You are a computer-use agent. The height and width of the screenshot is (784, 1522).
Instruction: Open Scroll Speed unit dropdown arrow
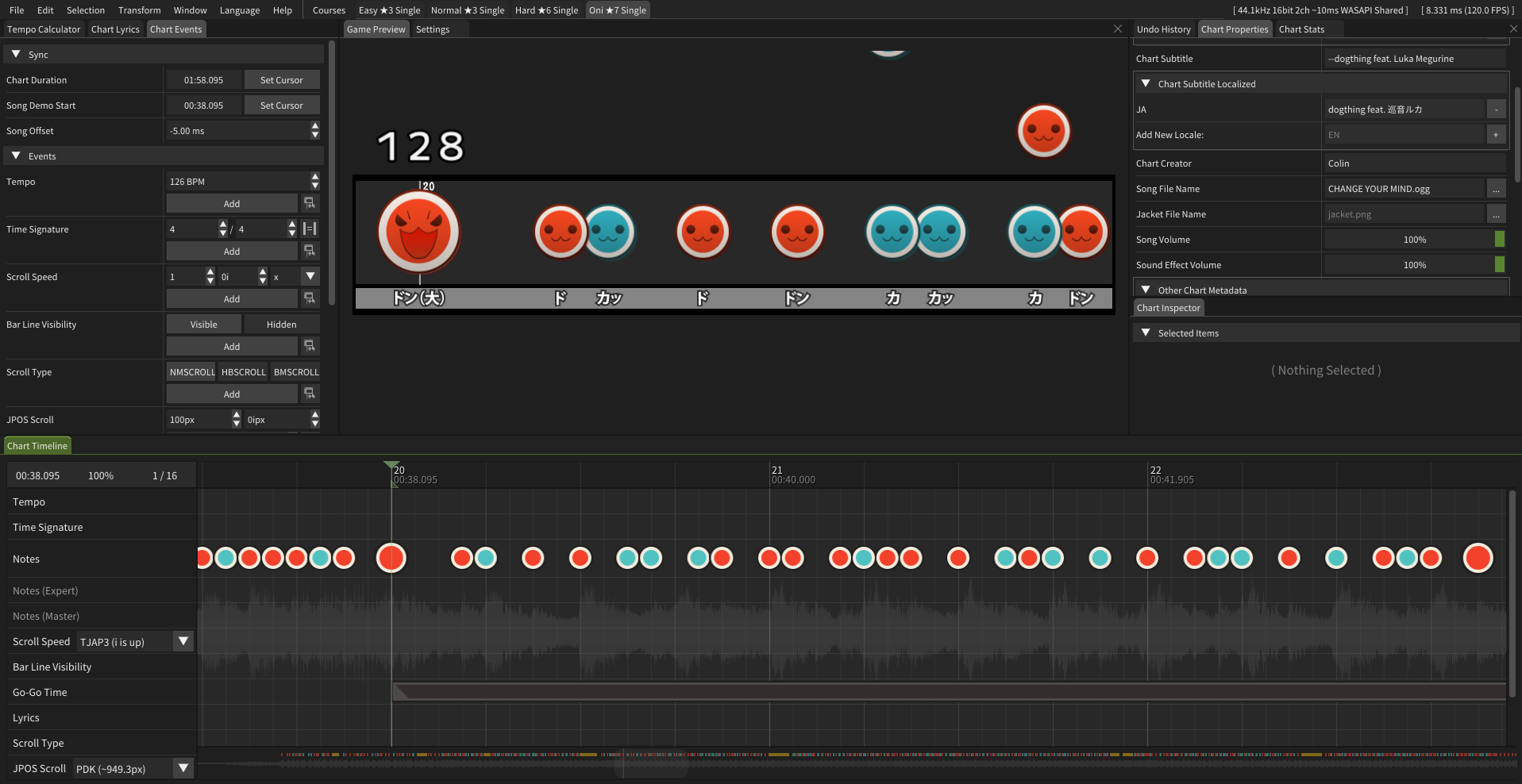pyautogui.click(x=310, y=276)
